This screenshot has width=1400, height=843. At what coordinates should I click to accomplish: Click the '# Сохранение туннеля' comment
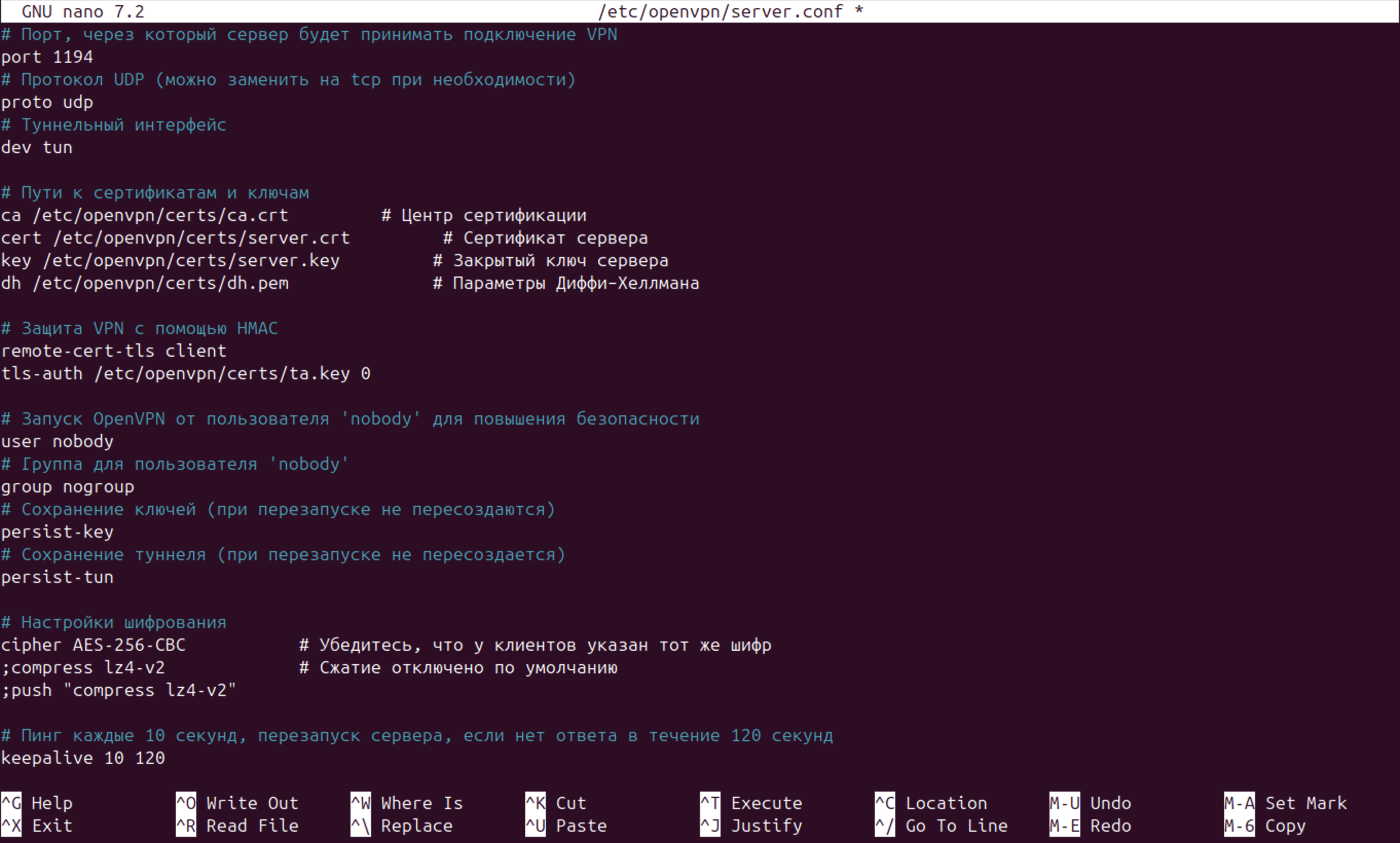(283, 555)
